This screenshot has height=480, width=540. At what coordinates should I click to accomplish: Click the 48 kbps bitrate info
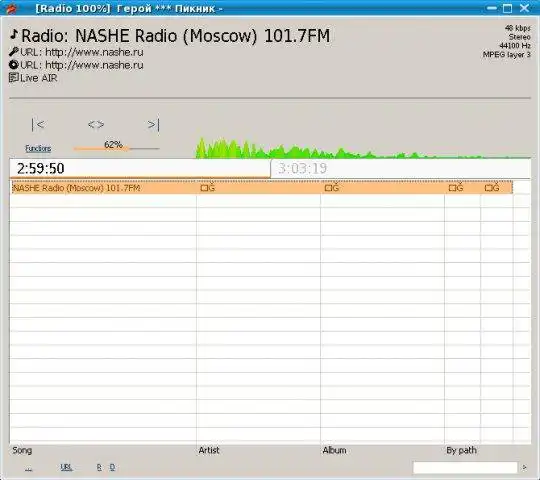pyautogui.click(x=518, y=28)
